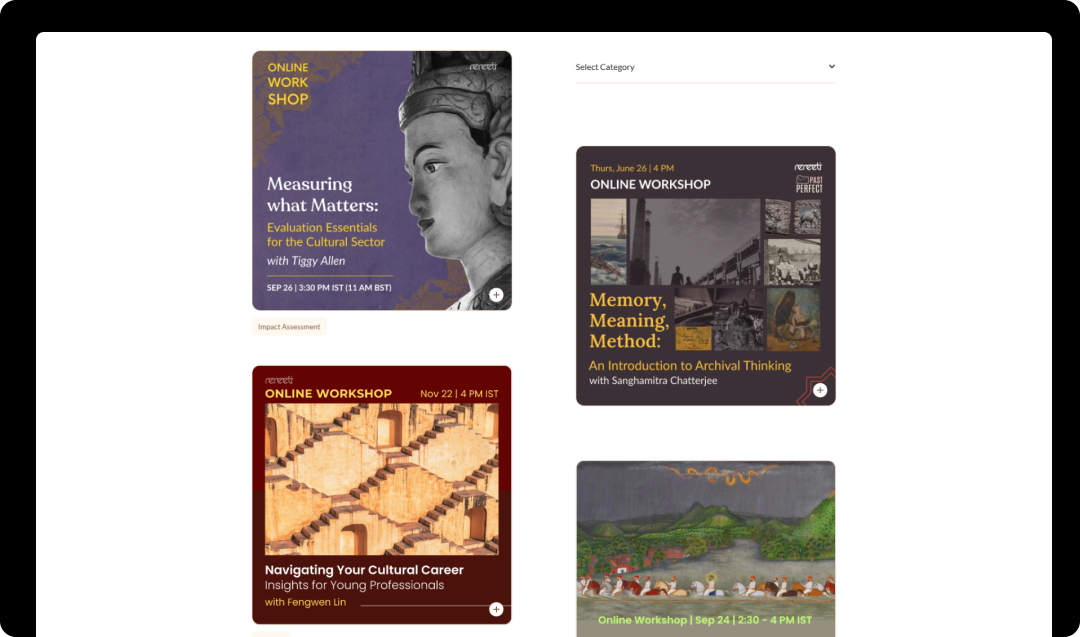Click plus icon on Measuring what Matters card
The width and height of the screenshot is (1080, 637).
click(x=496, y=295)
